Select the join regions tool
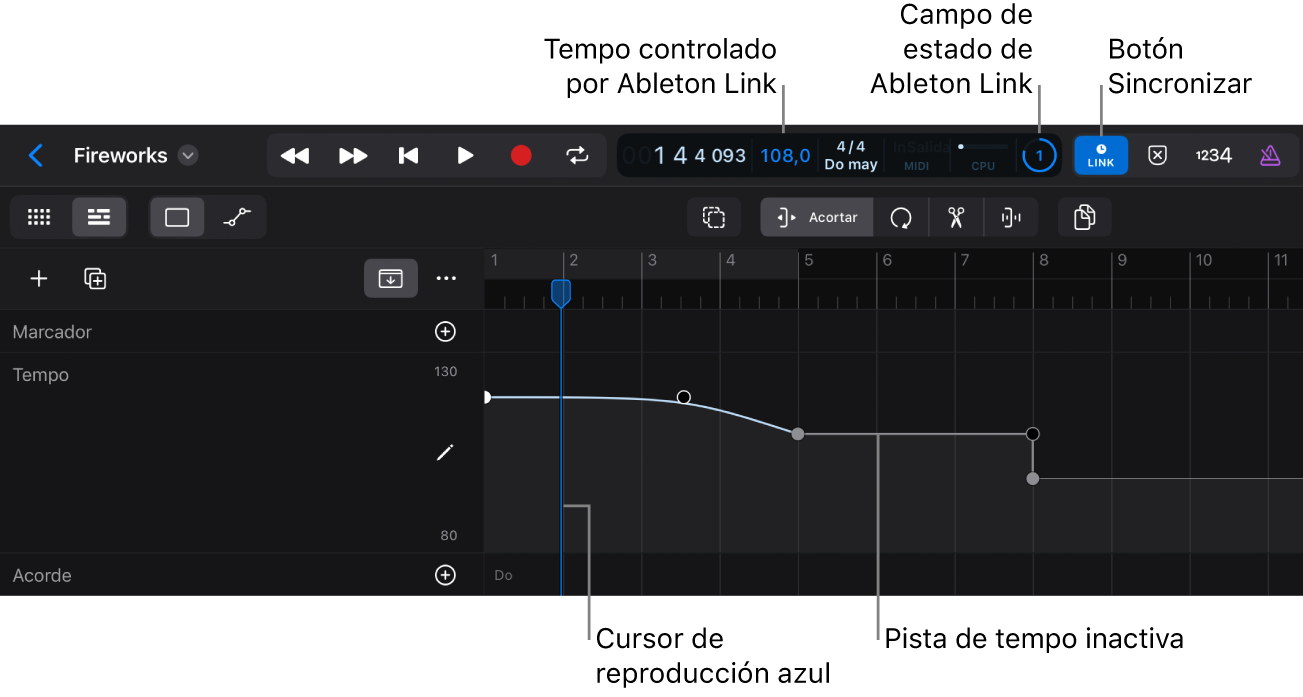The width and height of the screenshot is (1303, 697). pyautogui.click(x=1011, y=217)
